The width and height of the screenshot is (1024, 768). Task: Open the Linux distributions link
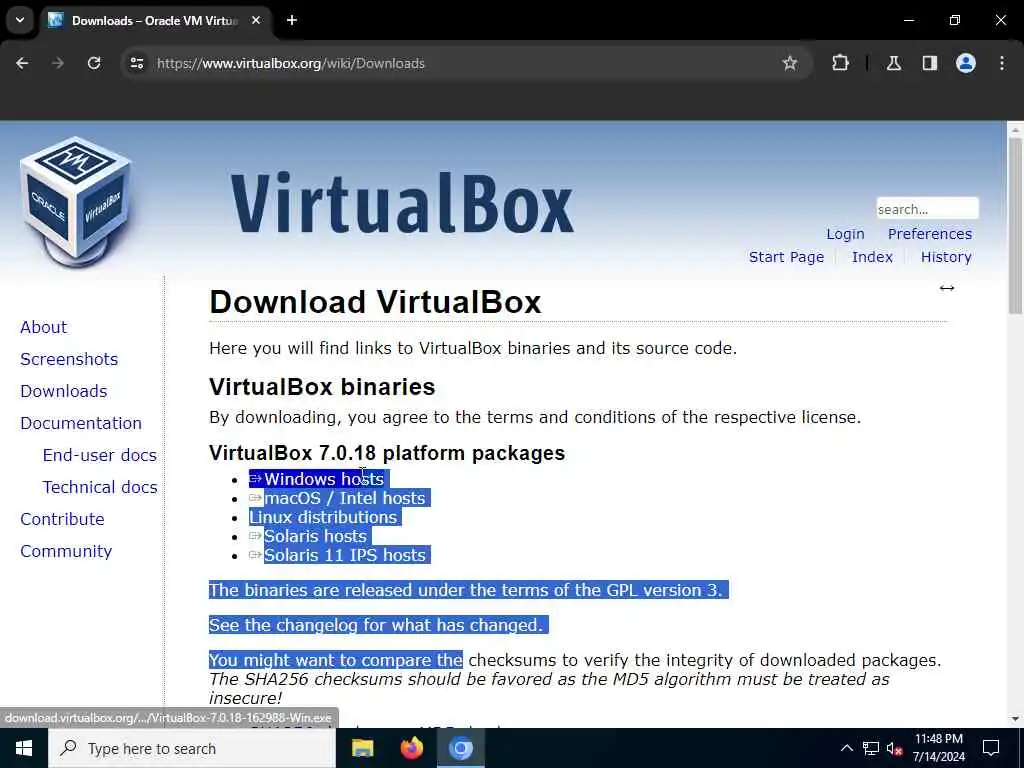323,517
